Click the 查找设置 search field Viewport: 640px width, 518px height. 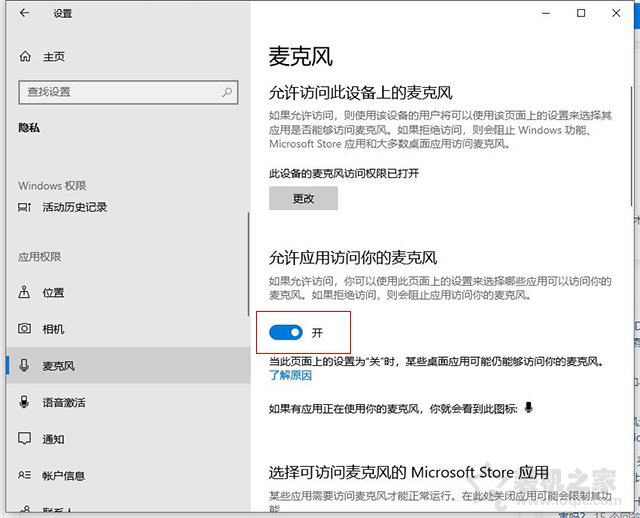128,92
